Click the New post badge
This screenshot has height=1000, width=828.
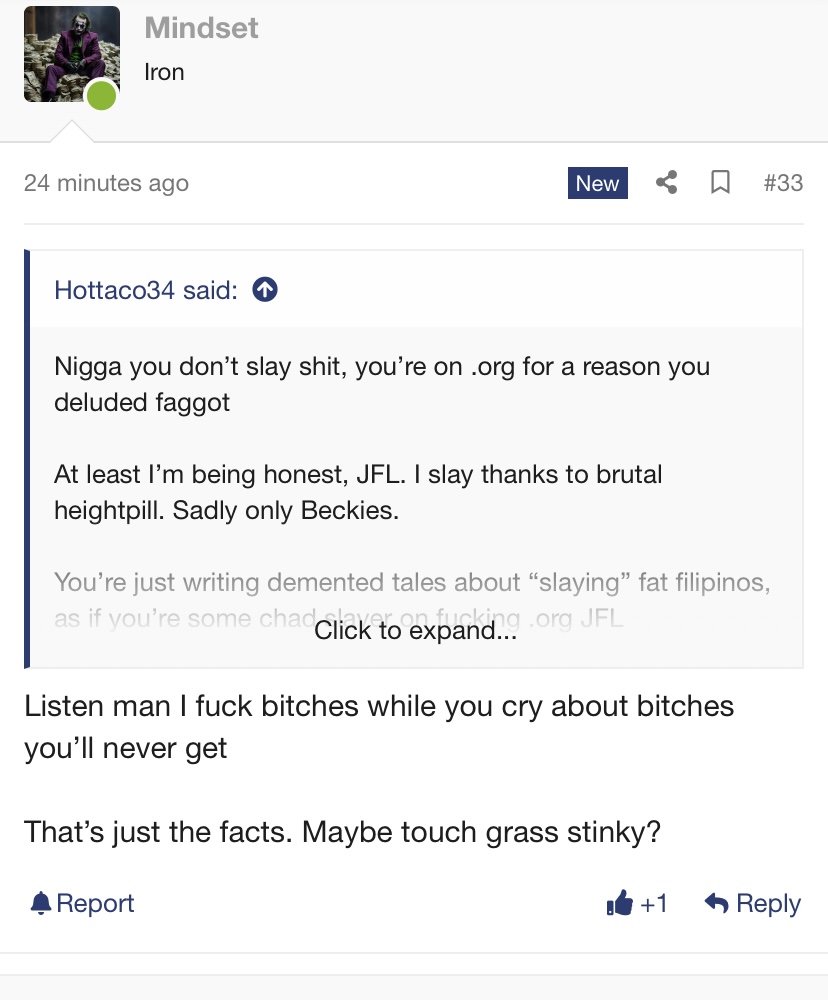(597, 183)
